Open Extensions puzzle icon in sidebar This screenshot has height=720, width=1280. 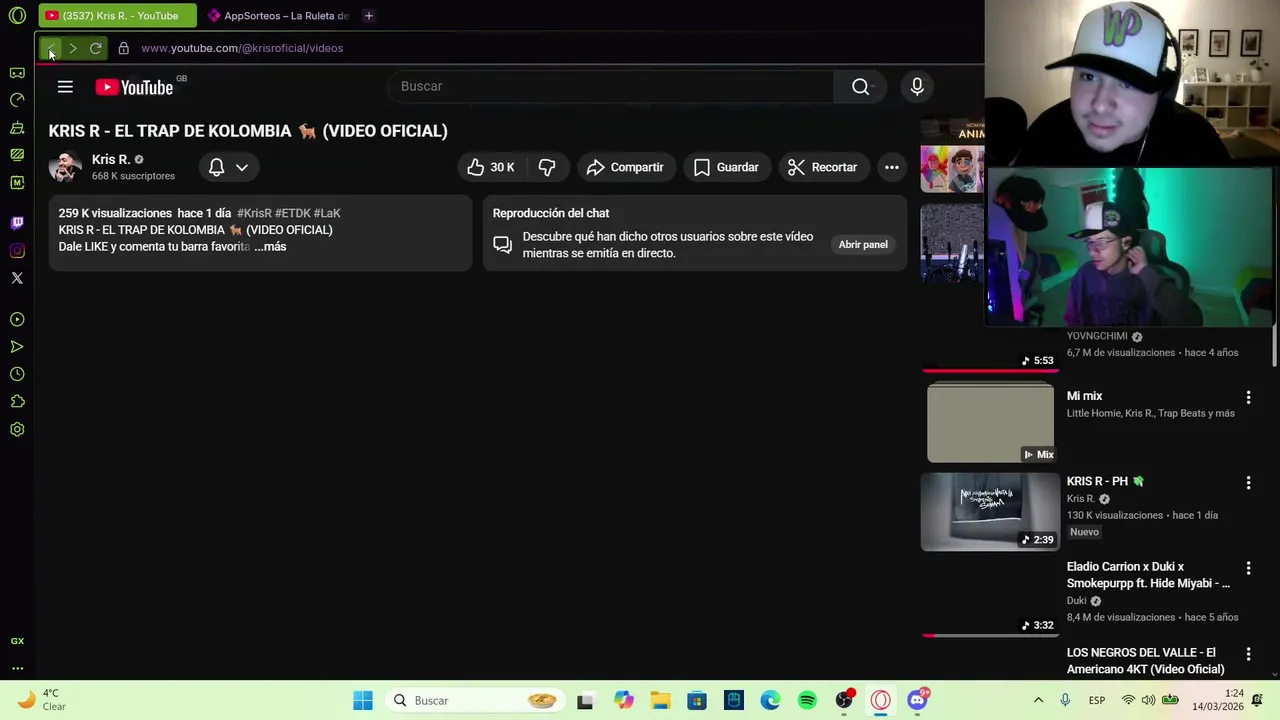pyautogui.click(x=17, y=402)
